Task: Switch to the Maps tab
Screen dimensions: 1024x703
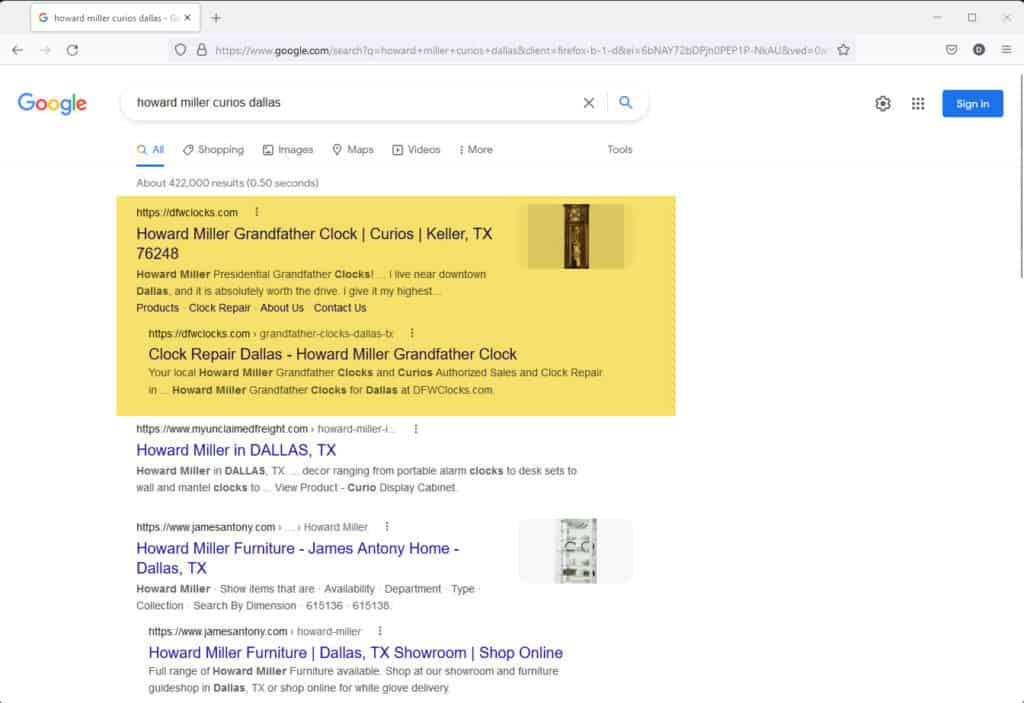Action: (x=353, y=150)
